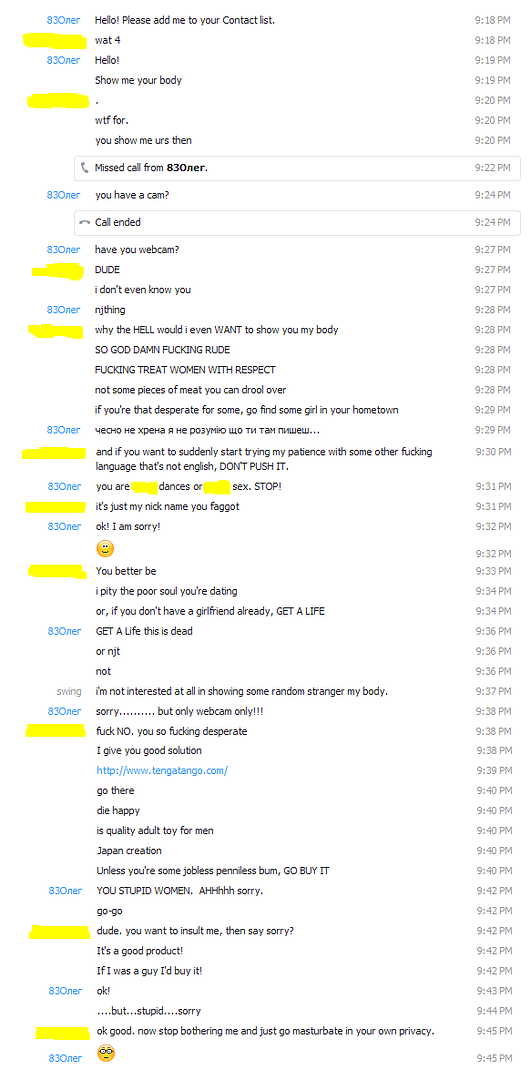
Task: Click the 'Missed call from 83Олег' notification
Action: pyautogui.click(x=297, y=167)
